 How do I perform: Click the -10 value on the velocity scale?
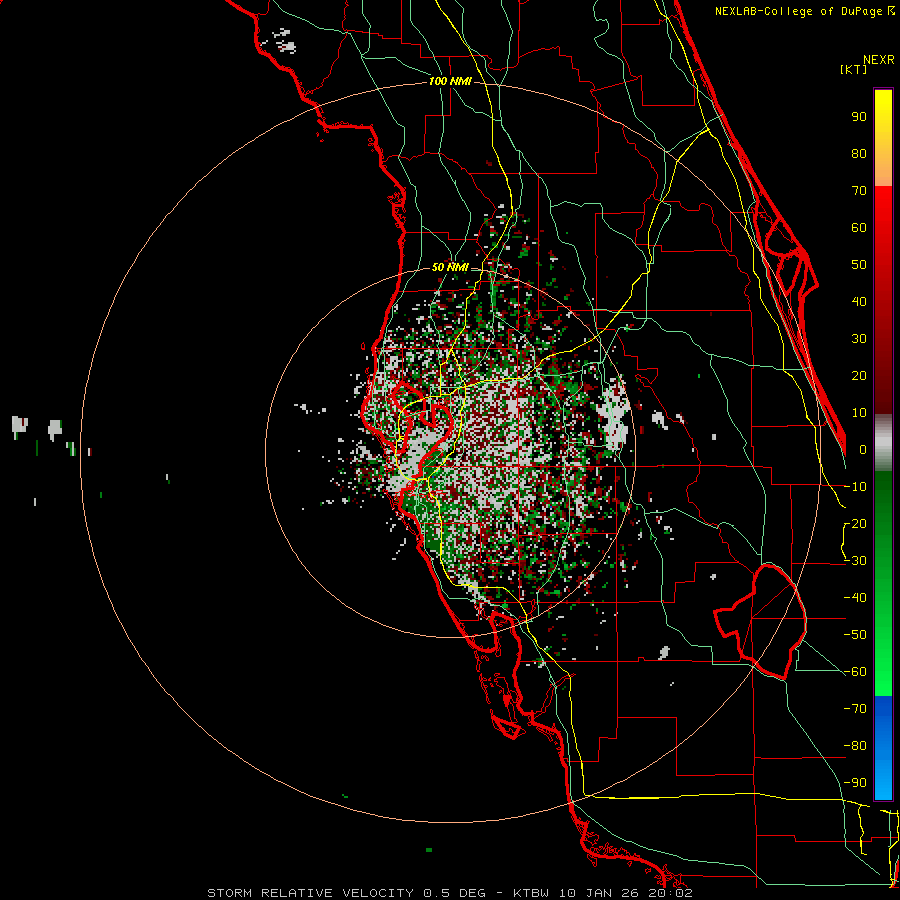tap(855, 487)
